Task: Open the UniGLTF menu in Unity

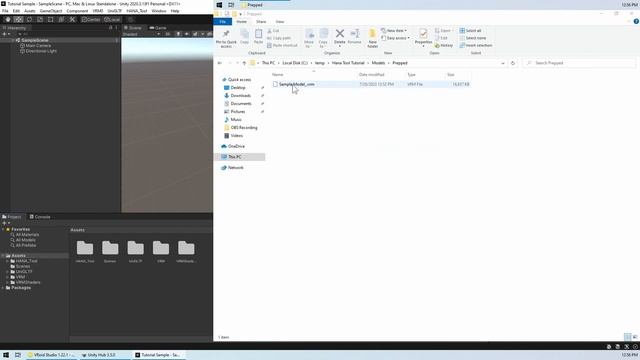Action: point(115,11)
